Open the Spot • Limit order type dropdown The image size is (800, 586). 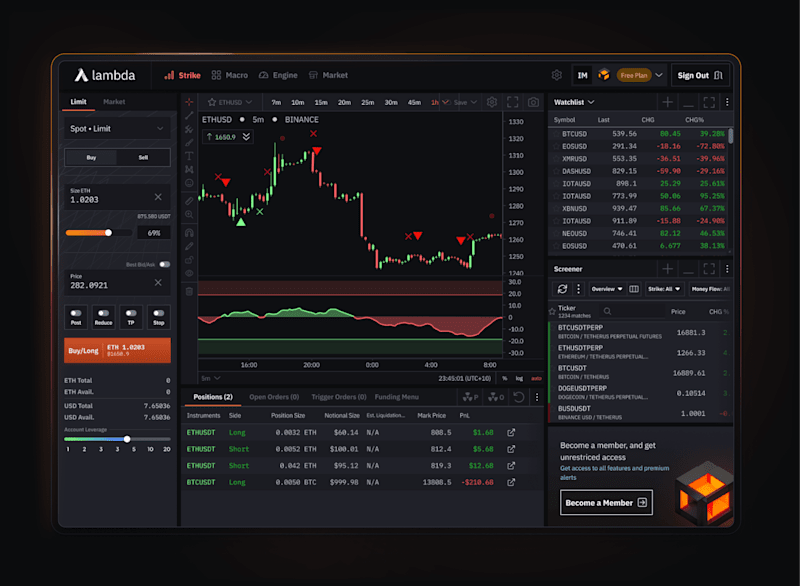click(117, 129)
